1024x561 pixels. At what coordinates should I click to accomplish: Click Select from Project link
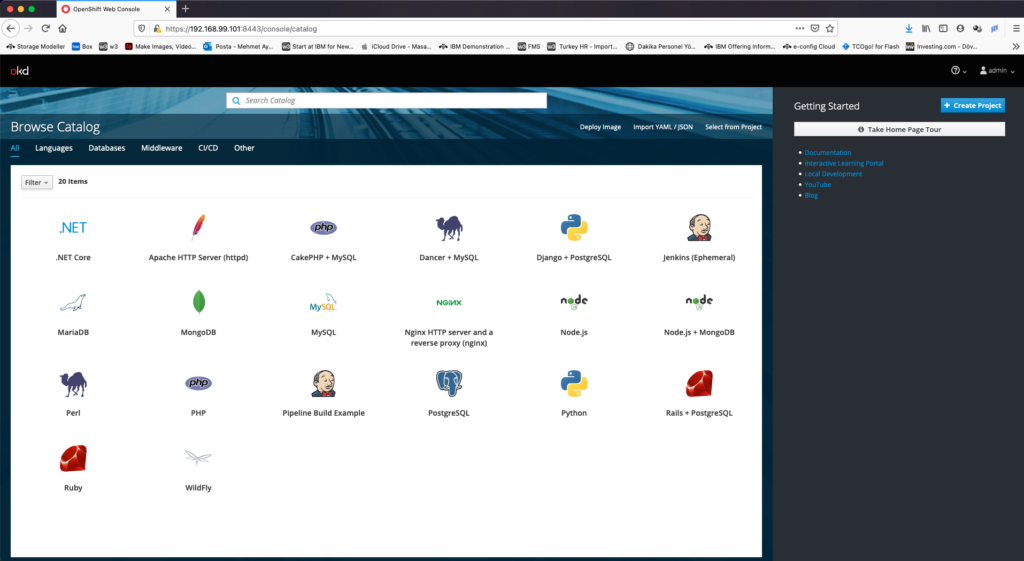pos(733,127)
